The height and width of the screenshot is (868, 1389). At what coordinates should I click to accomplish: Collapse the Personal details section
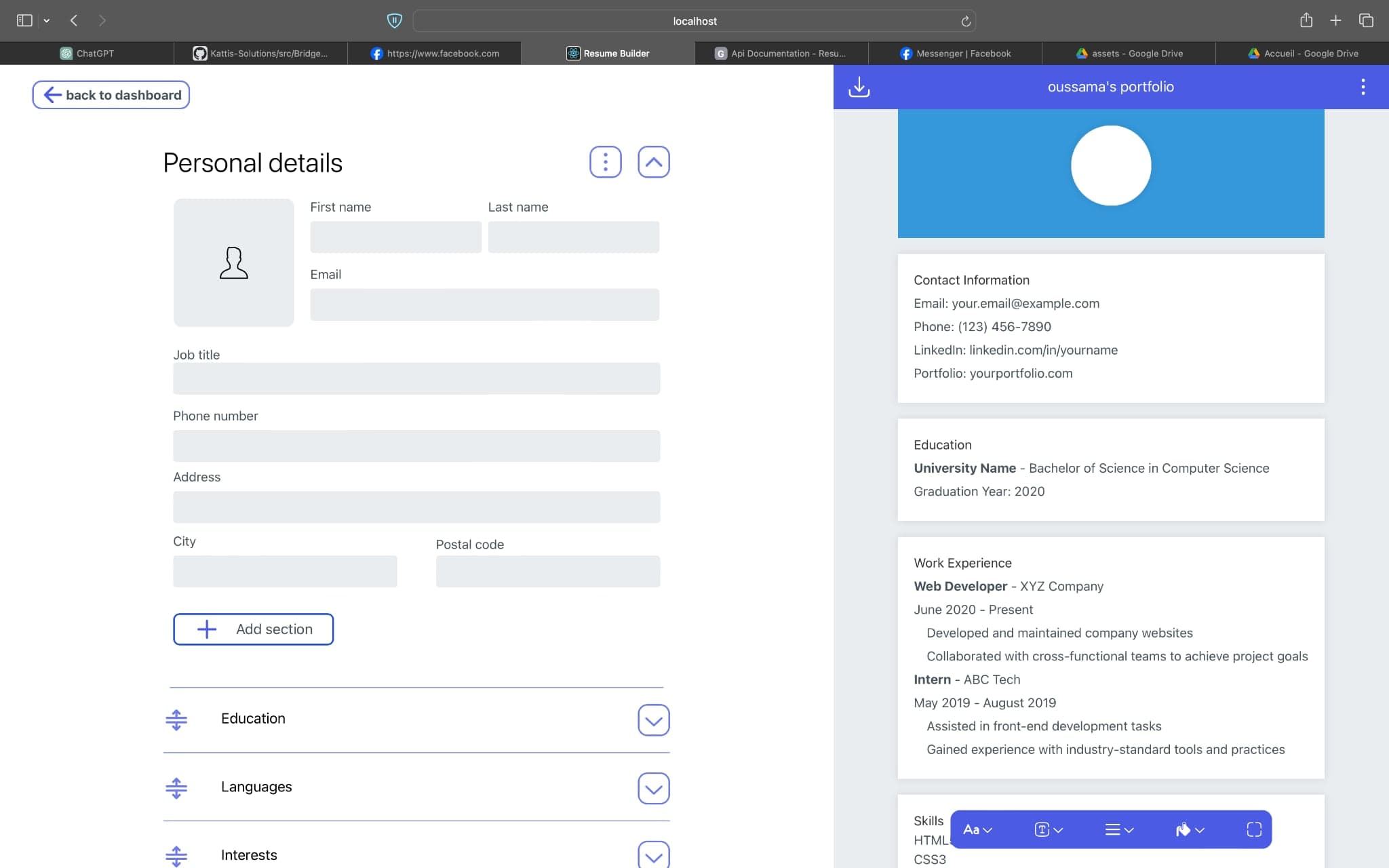point(653,162)
